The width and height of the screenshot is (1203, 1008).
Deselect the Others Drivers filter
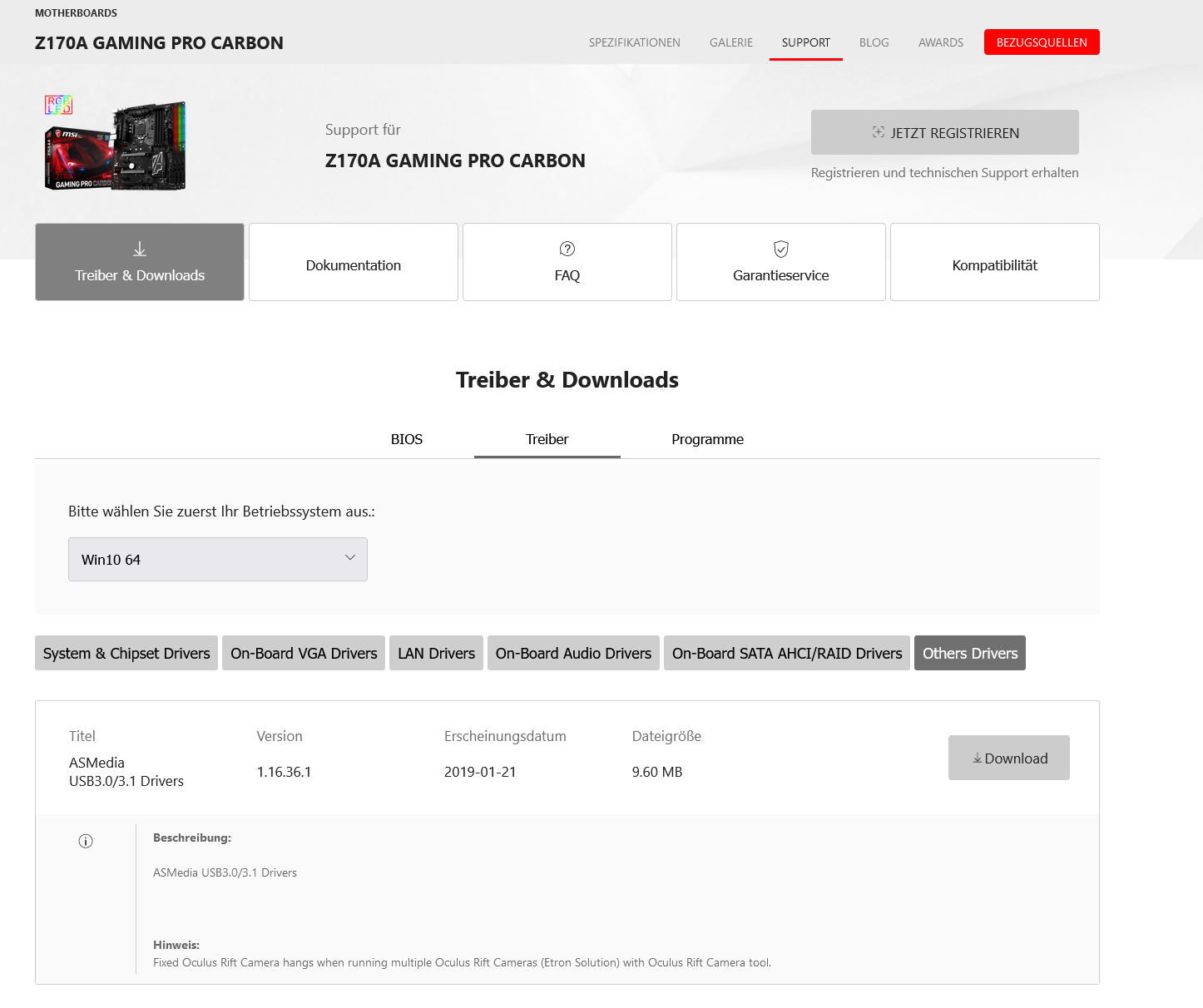pyautogui.click(x=969, y=653)
